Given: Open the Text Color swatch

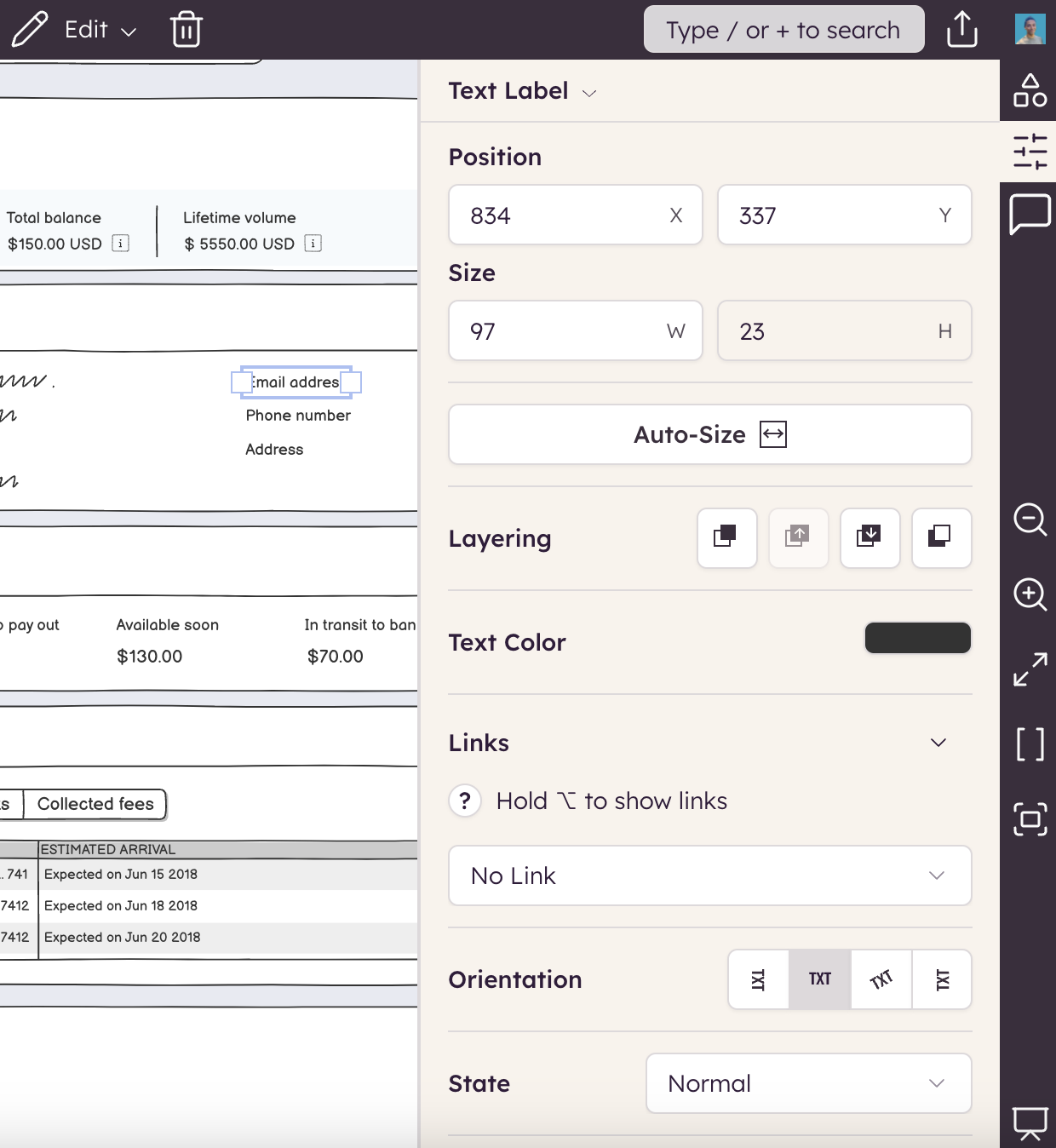Looking at the screenshot, I should pyautogui.click(x=917, y=638).
